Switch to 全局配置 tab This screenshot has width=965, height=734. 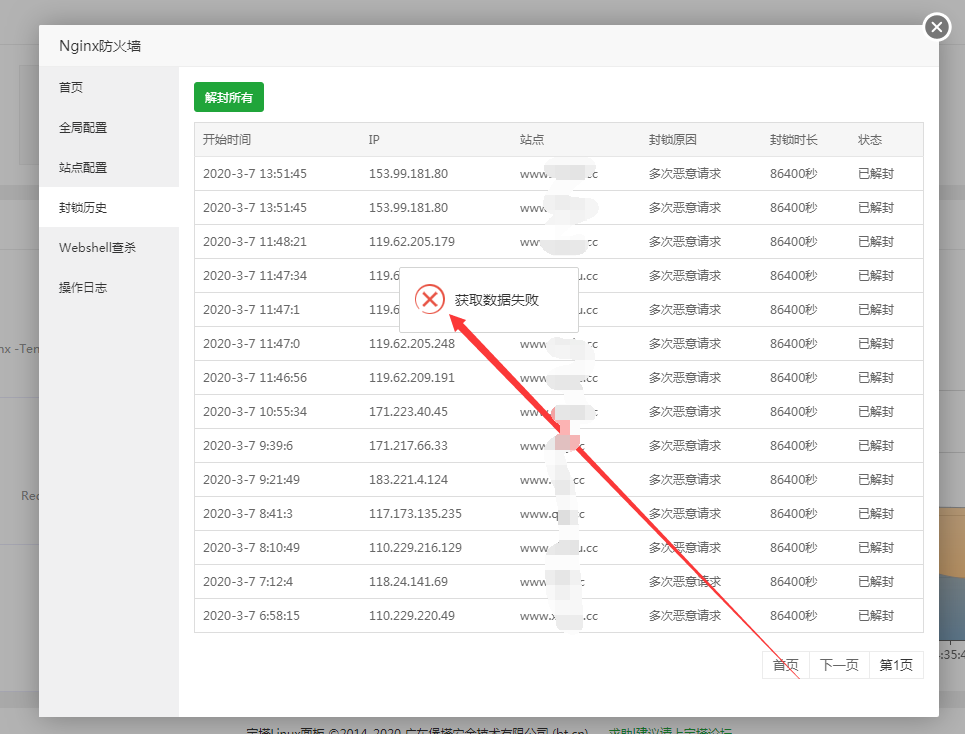83,128
